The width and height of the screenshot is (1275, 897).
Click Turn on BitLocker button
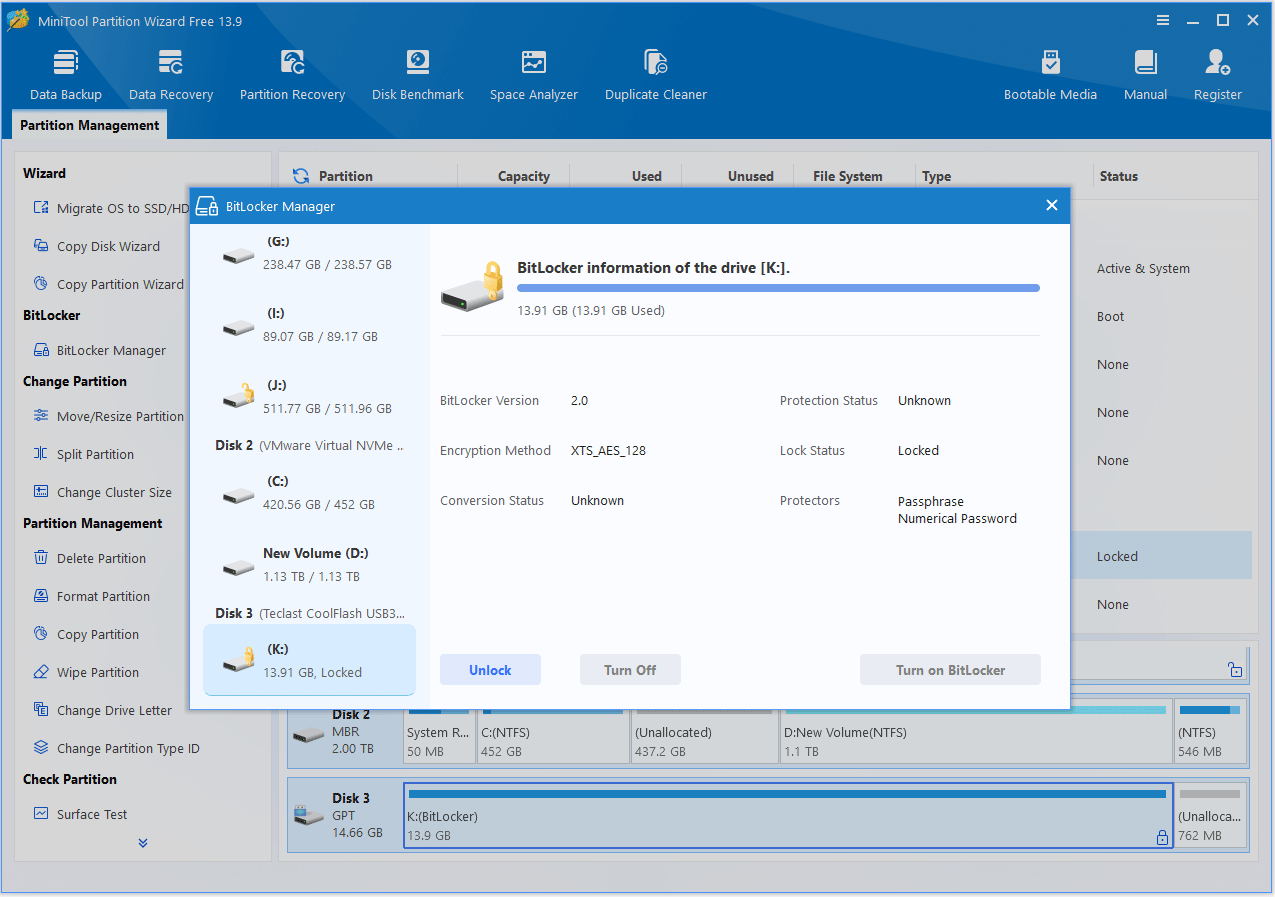950,670
